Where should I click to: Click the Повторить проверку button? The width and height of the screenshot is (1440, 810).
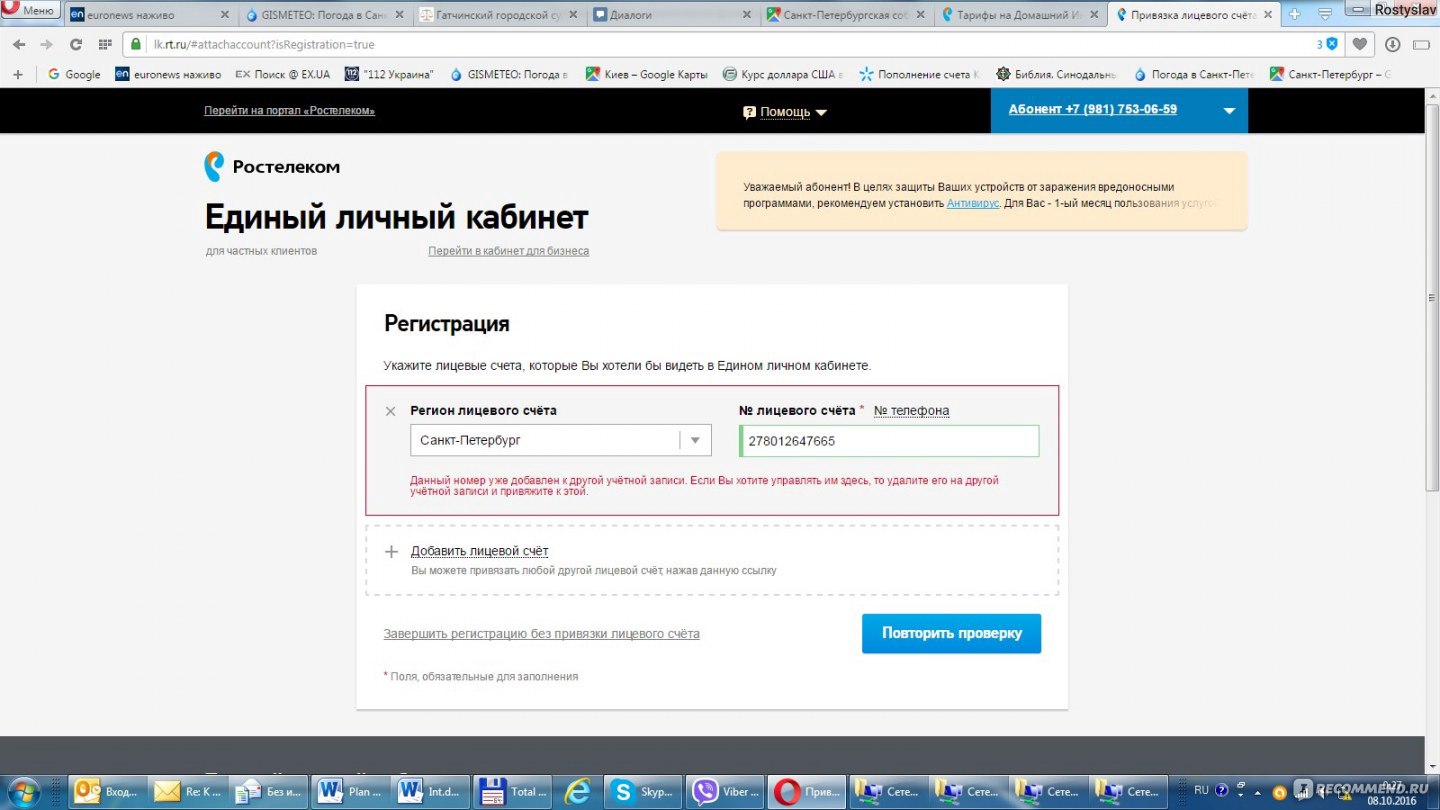pyautogui.click(x=951, y=633)
